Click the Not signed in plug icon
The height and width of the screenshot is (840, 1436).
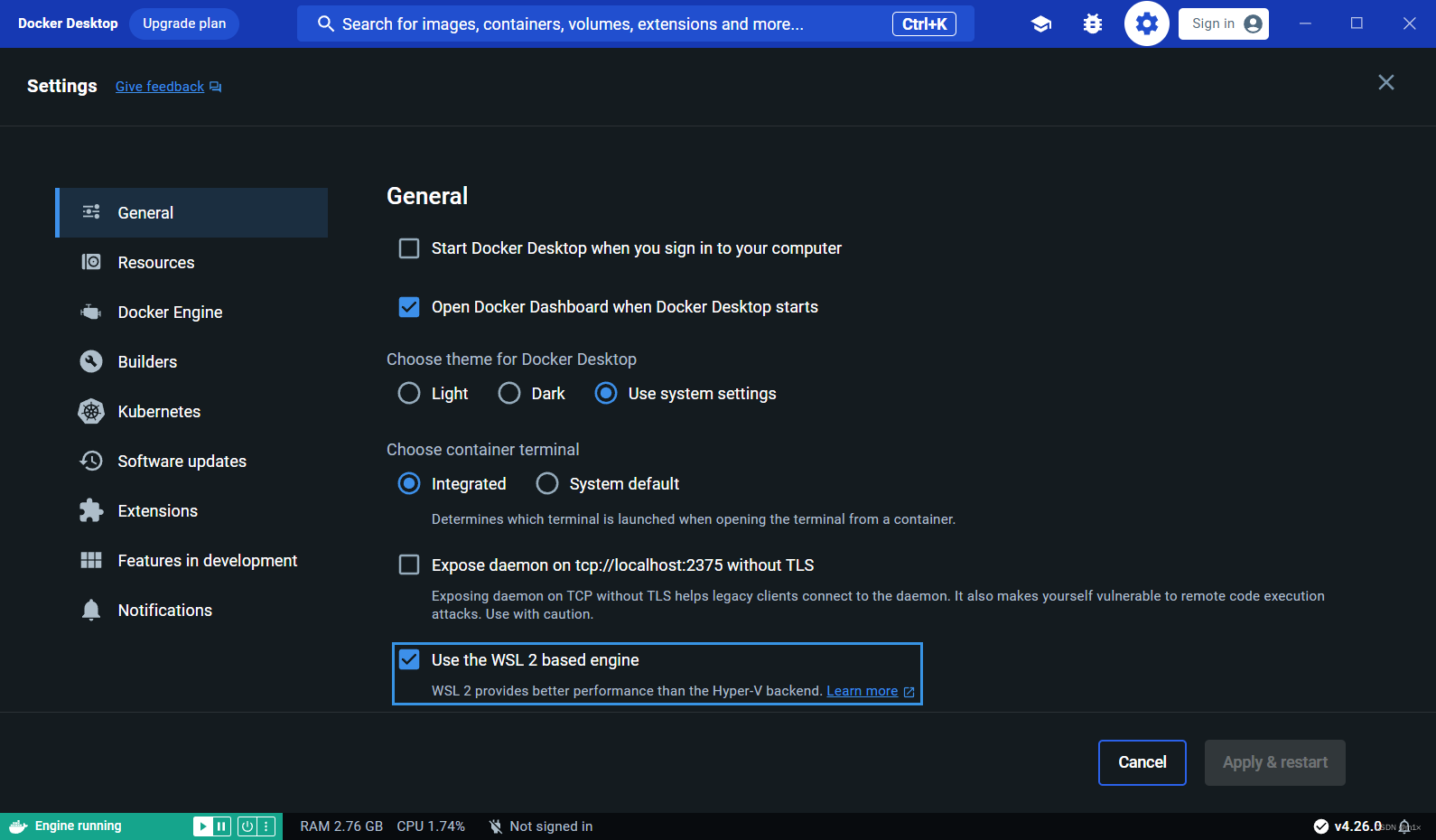click(x=495, y=826)
